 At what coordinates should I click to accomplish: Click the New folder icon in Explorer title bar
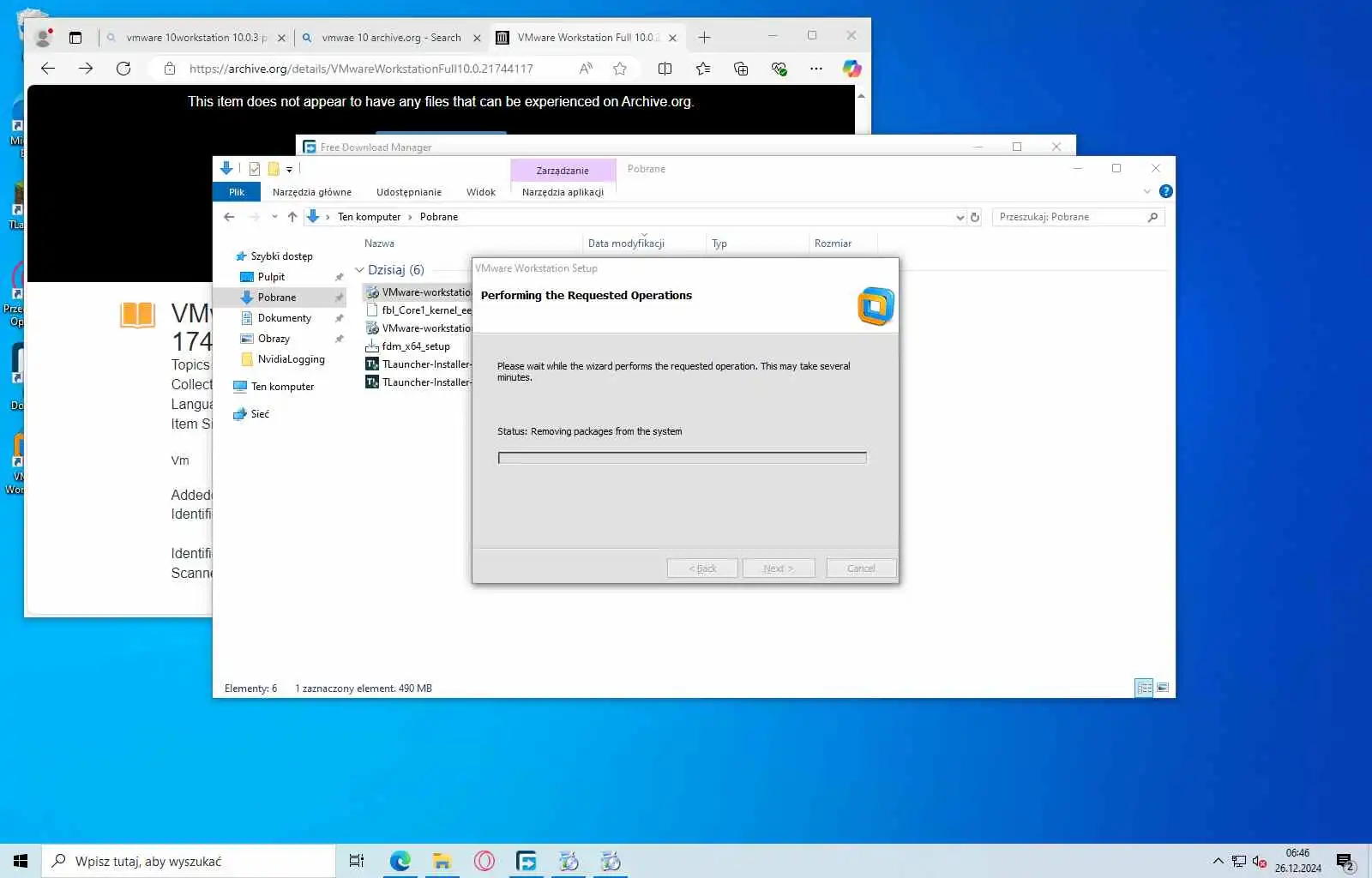pos(274,169)
